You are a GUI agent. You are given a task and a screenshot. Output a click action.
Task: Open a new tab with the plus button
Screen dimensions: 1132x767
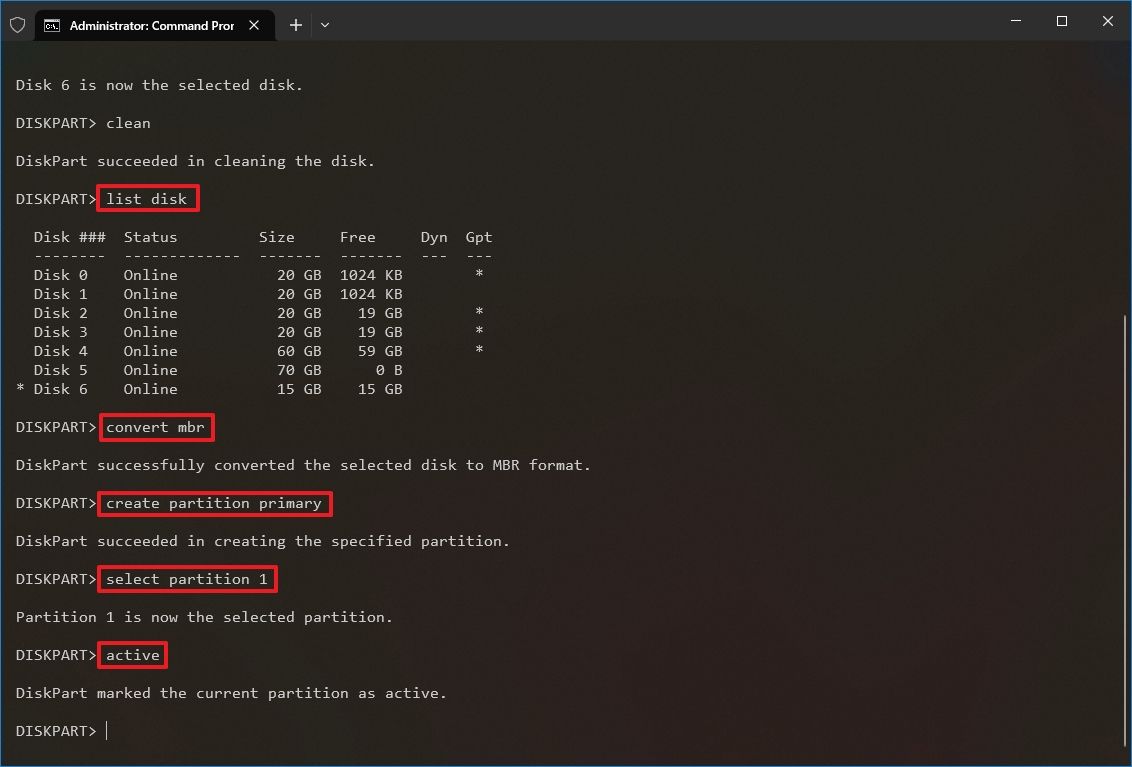(295, 24)
